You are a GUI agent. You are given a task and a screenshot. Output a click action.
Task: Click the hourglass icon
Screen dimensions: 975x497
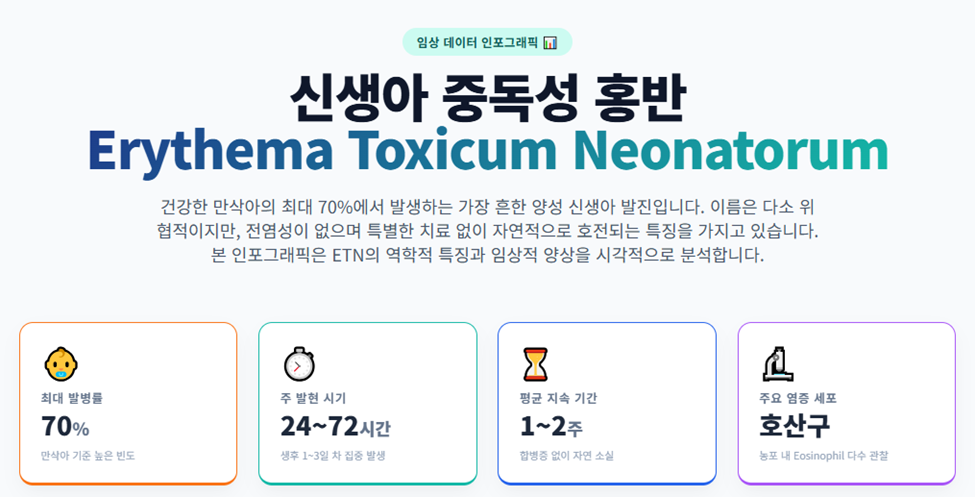[535, 365]
